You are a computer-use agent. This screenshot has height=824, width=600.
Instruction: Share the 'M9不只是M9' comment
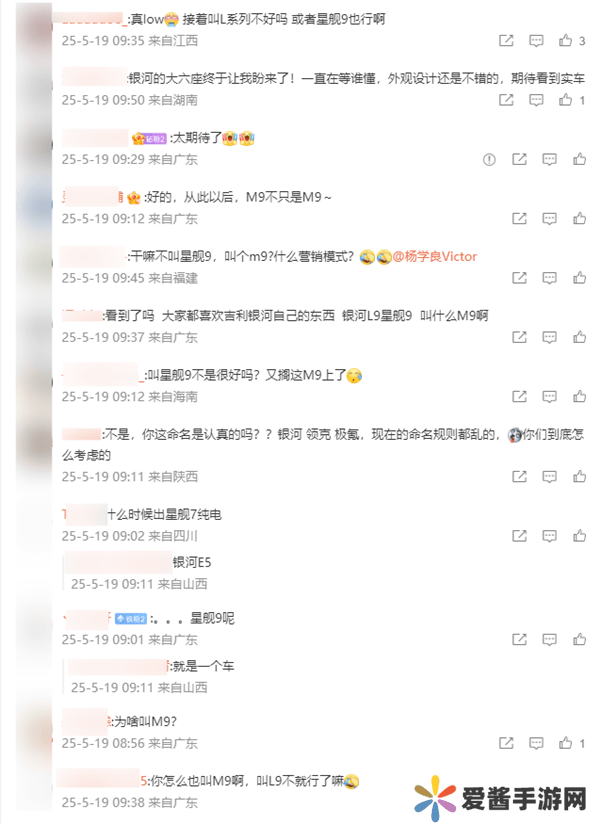[519, 218]
